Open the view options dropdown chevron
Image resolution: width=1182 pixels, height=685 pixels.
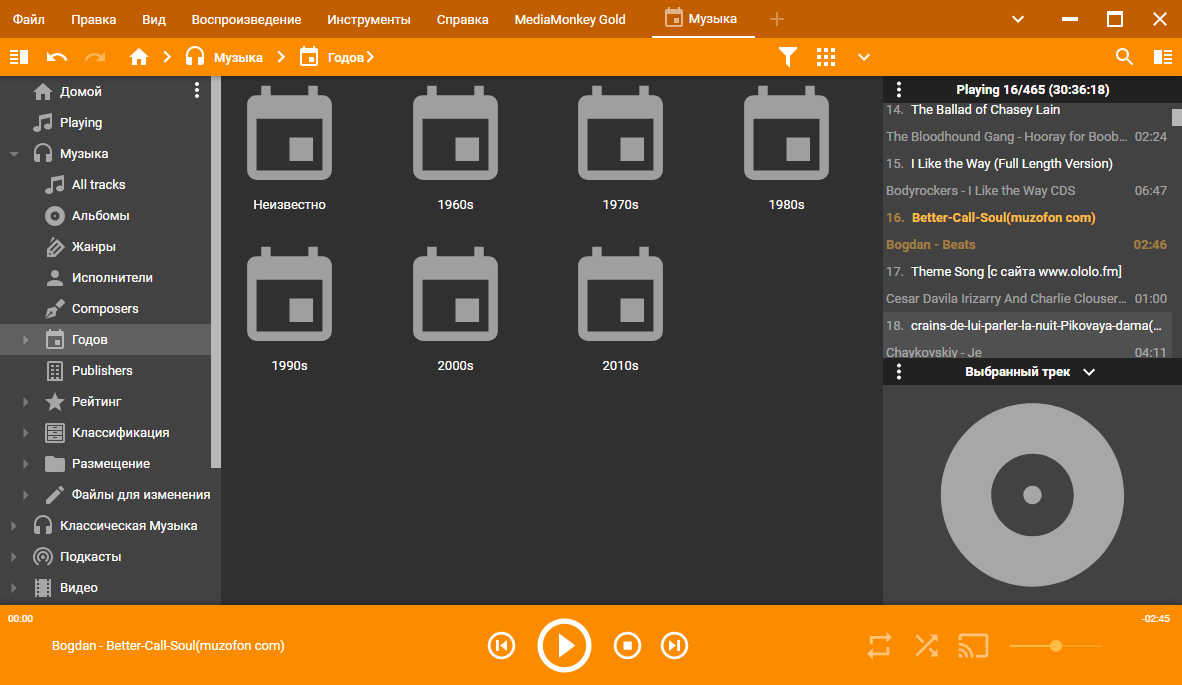(x=864, y=57)
